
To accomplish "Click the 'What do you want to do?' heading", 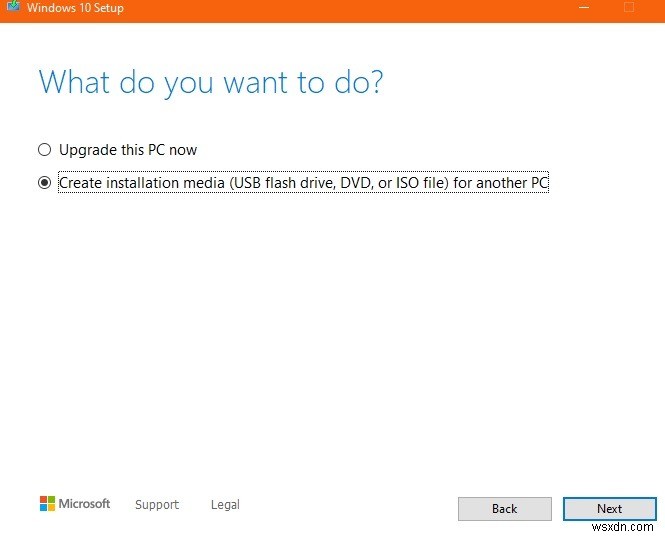I will coord(211,82).
